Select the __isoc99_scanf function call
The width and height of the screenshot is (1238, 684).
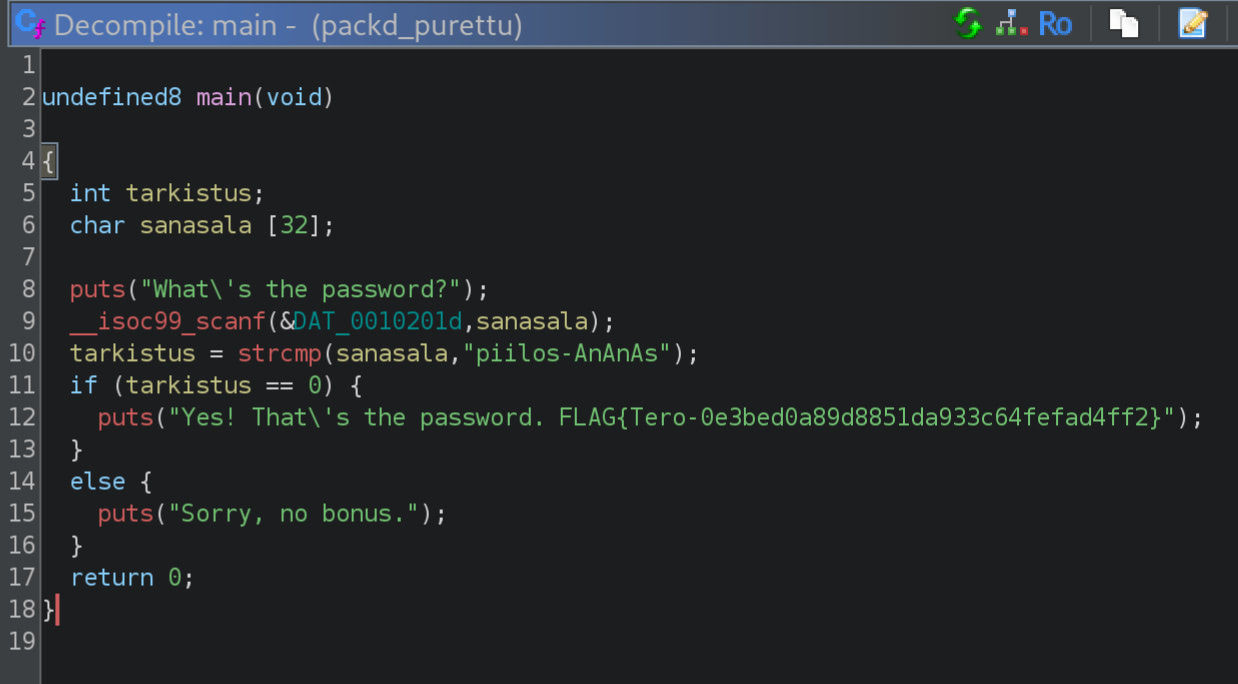coord(168,321)
